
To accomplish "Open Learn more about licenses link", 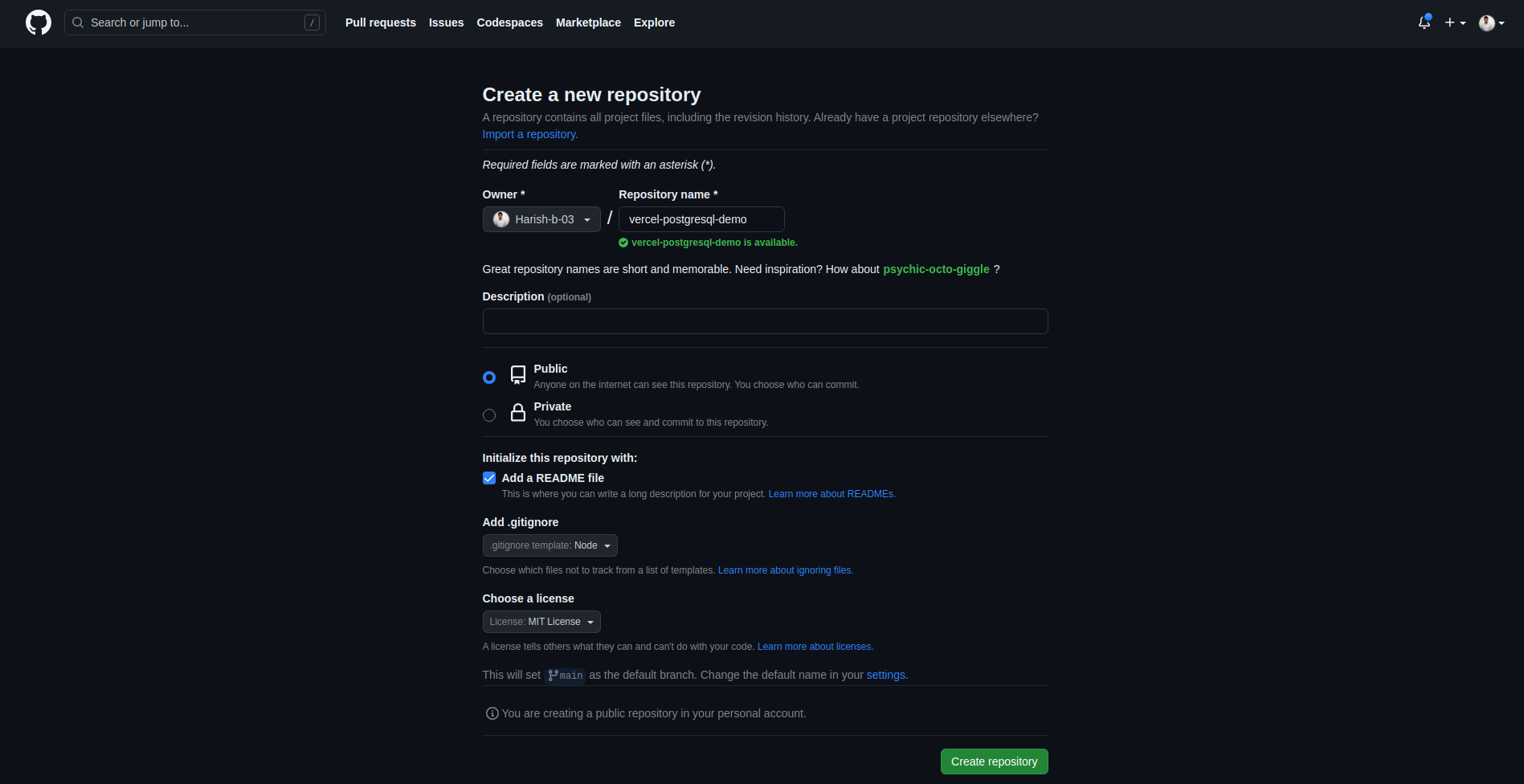I will coord(815,647).
